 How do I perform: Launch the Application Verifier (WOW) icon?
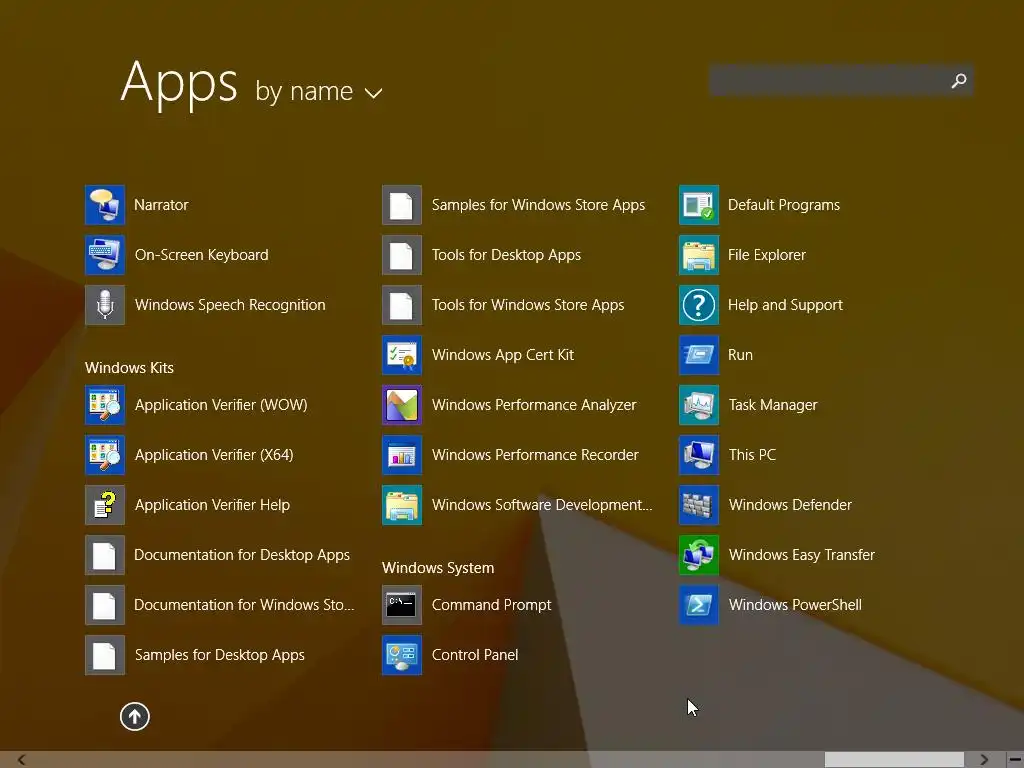point(104,405)
